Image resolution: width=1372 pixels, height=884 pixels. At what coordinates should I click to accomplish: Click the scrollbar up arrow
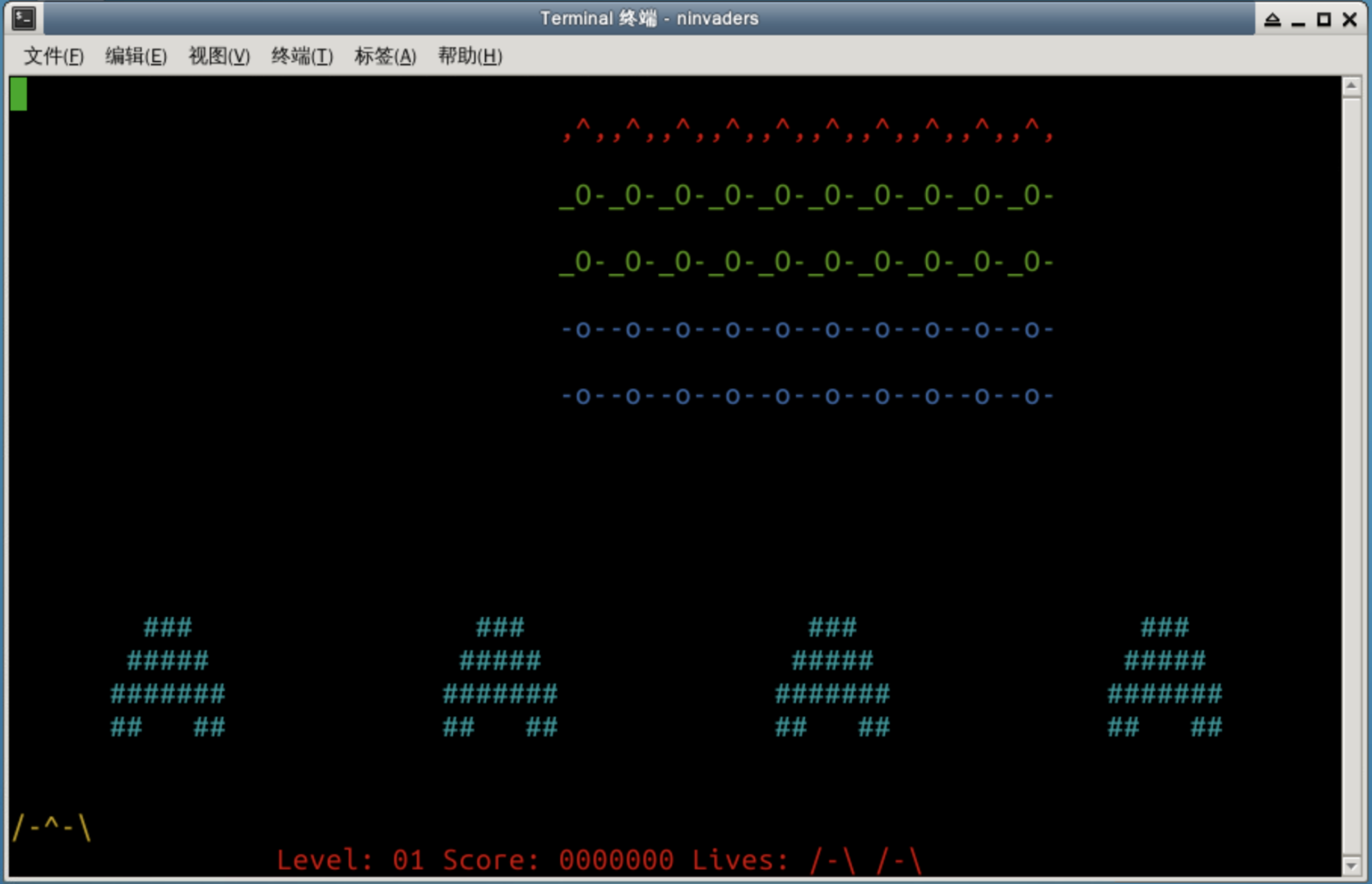pyautogui.click(x=1351, y=86)
